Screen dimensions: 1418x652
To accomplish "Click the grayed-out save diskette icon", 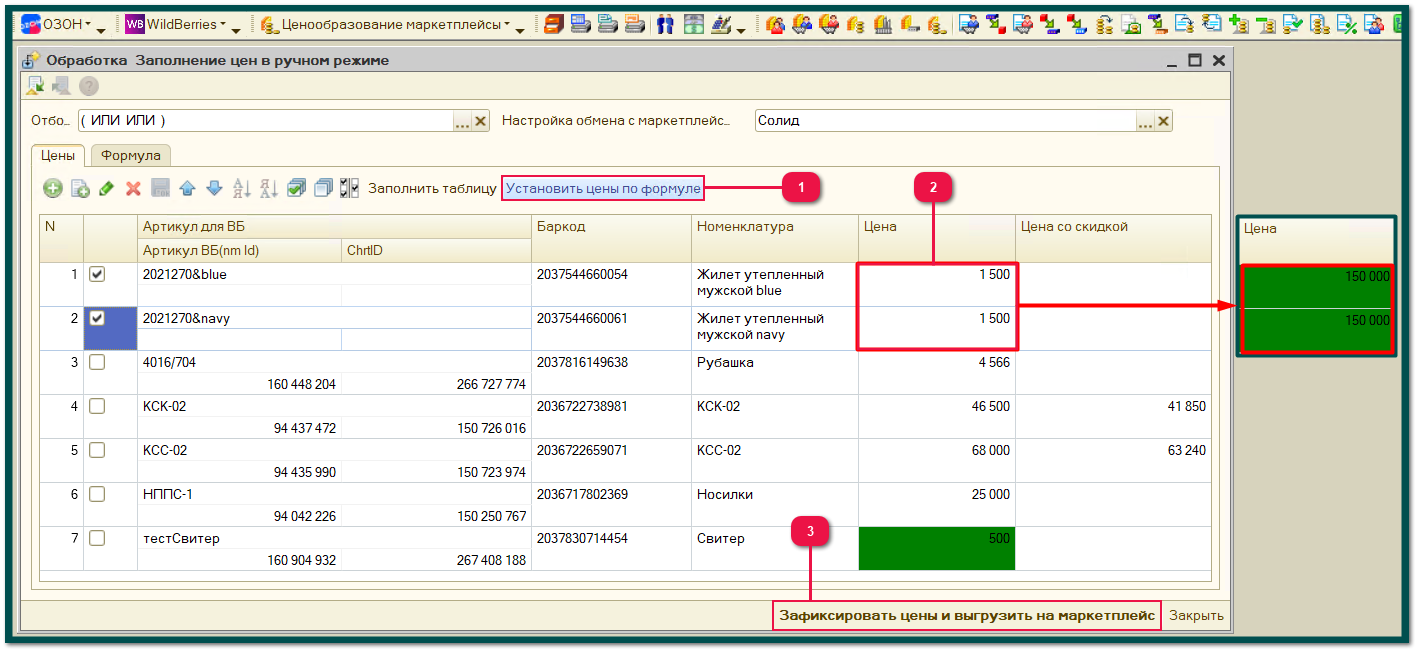I will [x=160, y=188].
